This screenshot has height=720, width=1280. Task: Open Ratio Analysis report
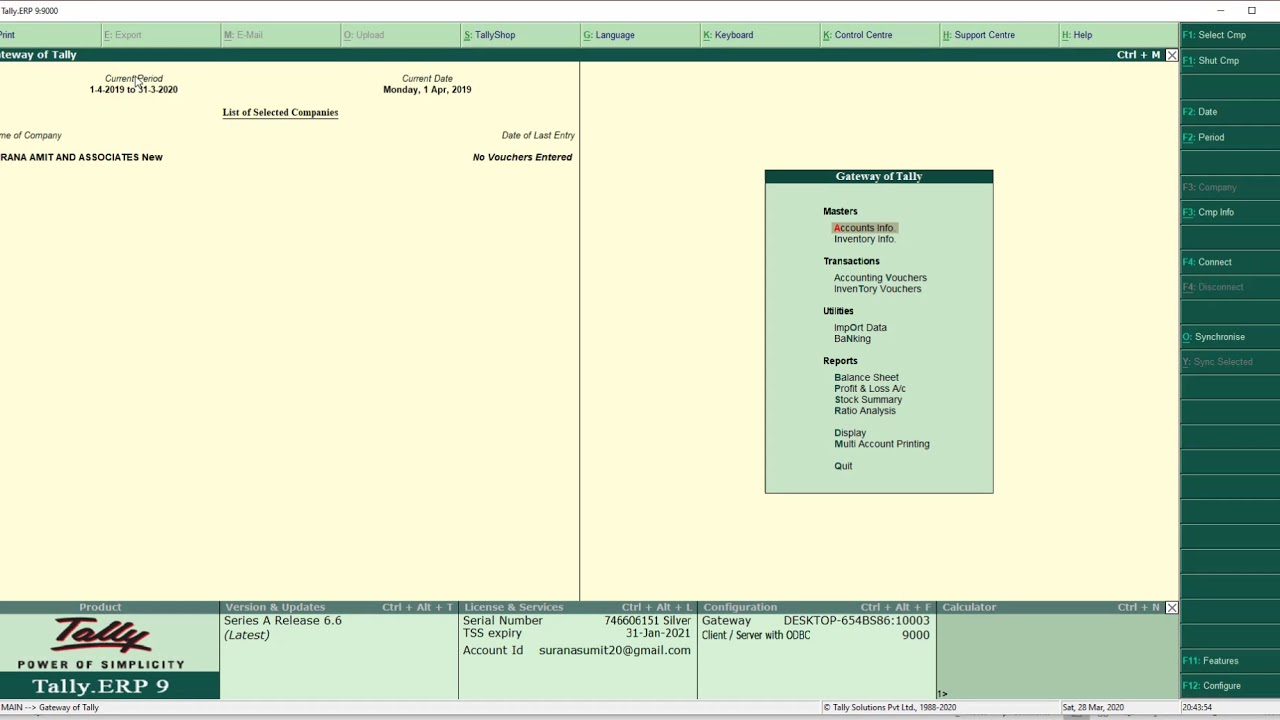865,411
